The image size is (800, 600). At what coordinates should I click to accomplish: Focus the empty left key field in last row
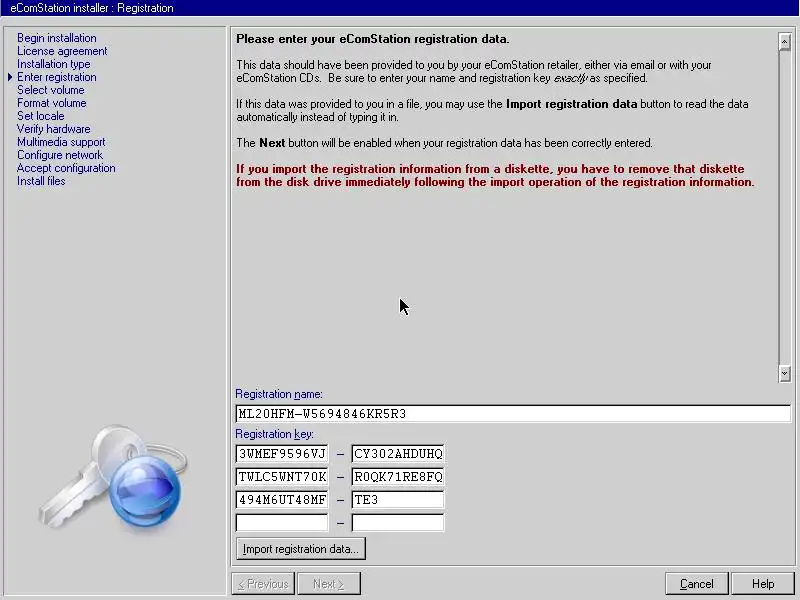282,522
